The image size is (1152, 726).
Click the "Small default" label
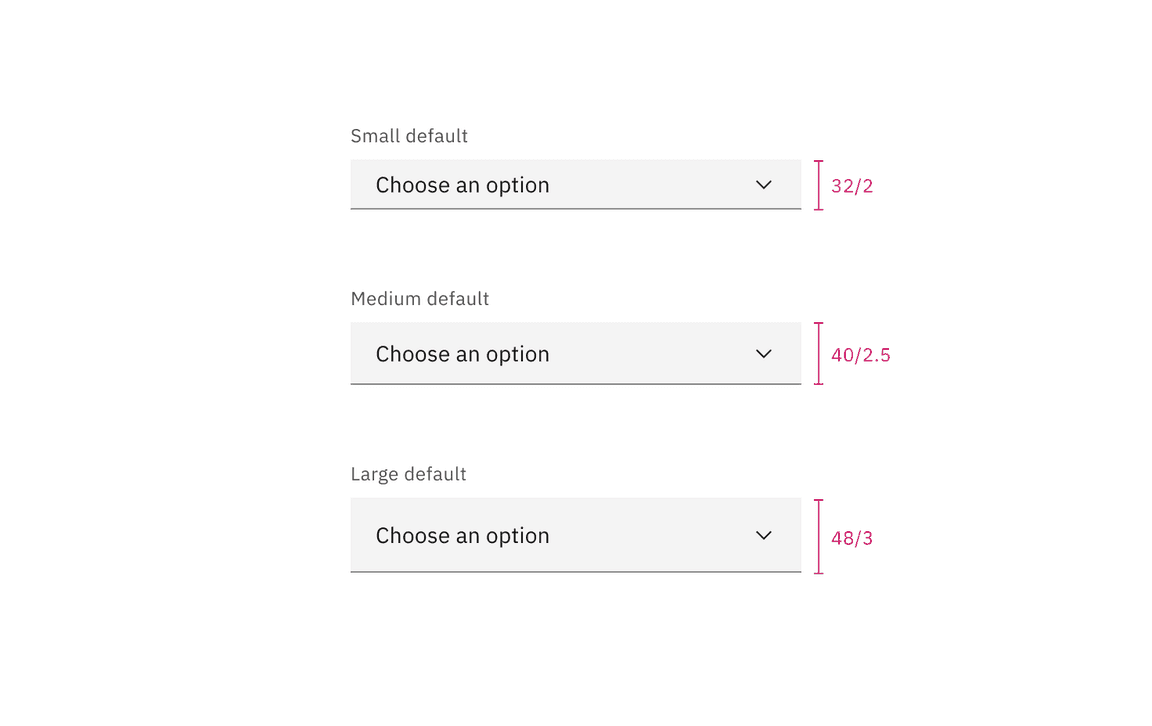point(409,136)
